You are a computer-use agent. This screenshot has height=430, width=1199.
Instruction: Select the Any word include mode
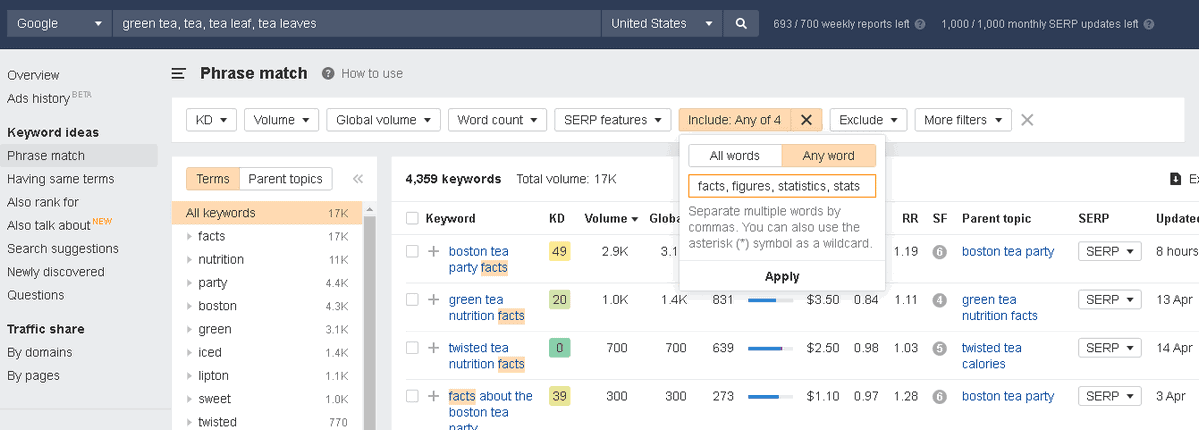[x=828, y=156]
